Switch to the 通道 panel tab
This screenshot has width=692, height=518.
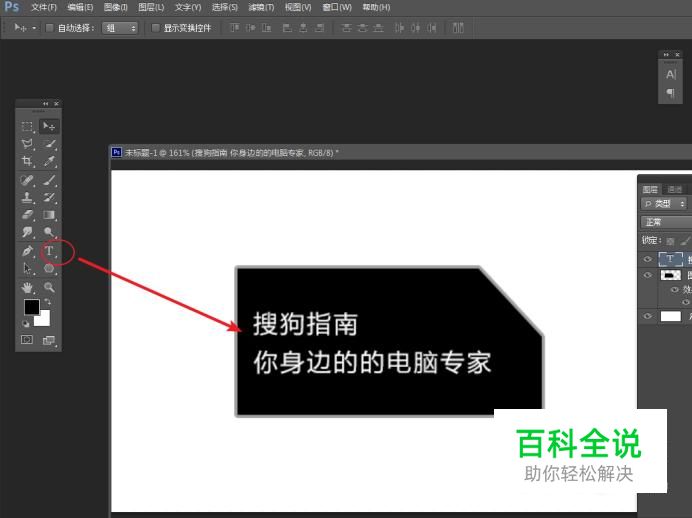click(x=674, y=189)
